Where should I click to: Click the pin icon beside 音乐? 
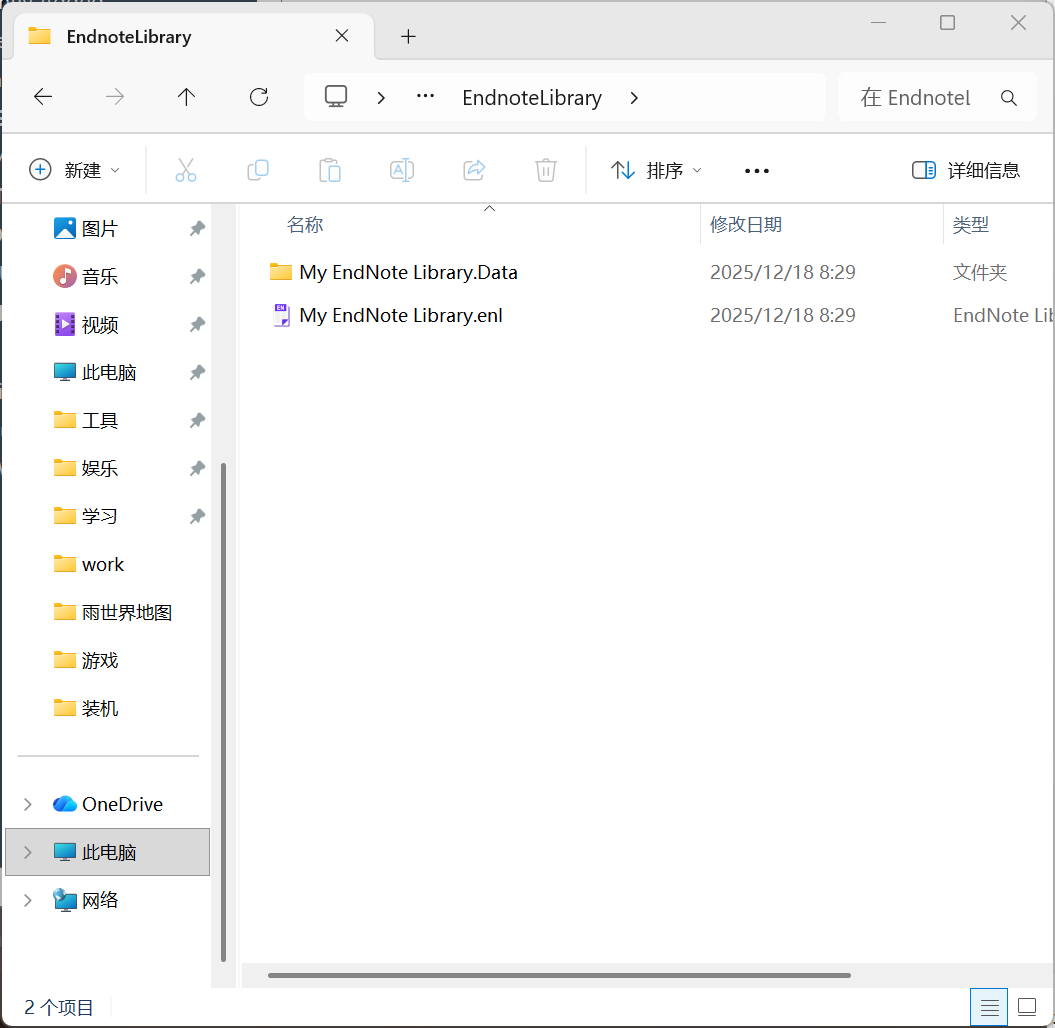[x=197, y=277]
